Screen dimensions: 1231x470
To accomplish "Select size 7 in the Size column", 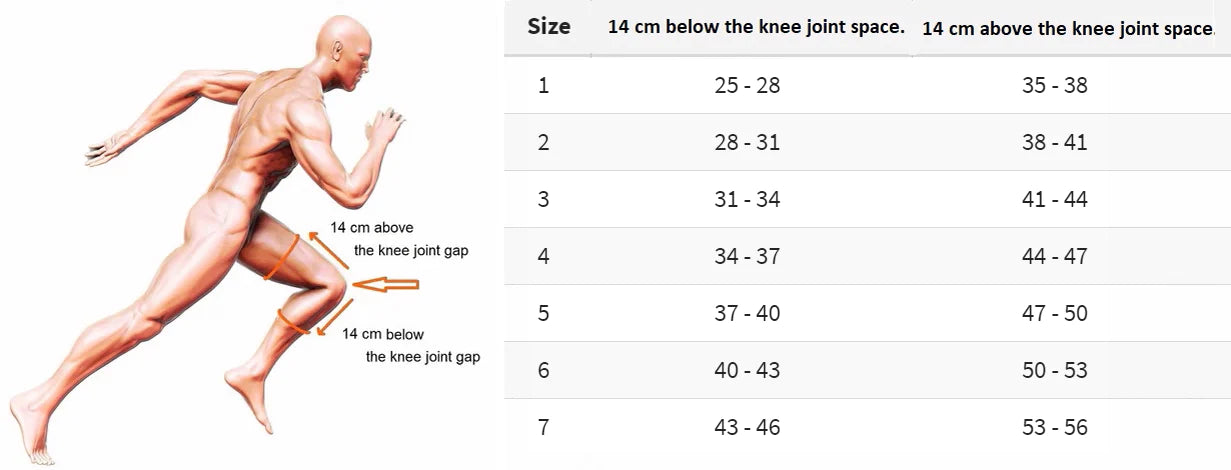I will (543, 427).
